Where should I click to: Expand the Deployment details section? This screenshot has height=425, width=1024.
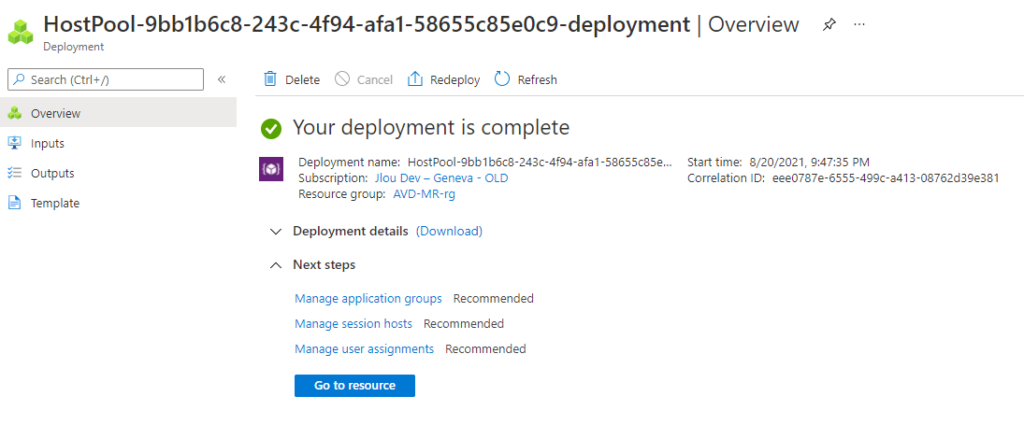click(x=276, y=231)
